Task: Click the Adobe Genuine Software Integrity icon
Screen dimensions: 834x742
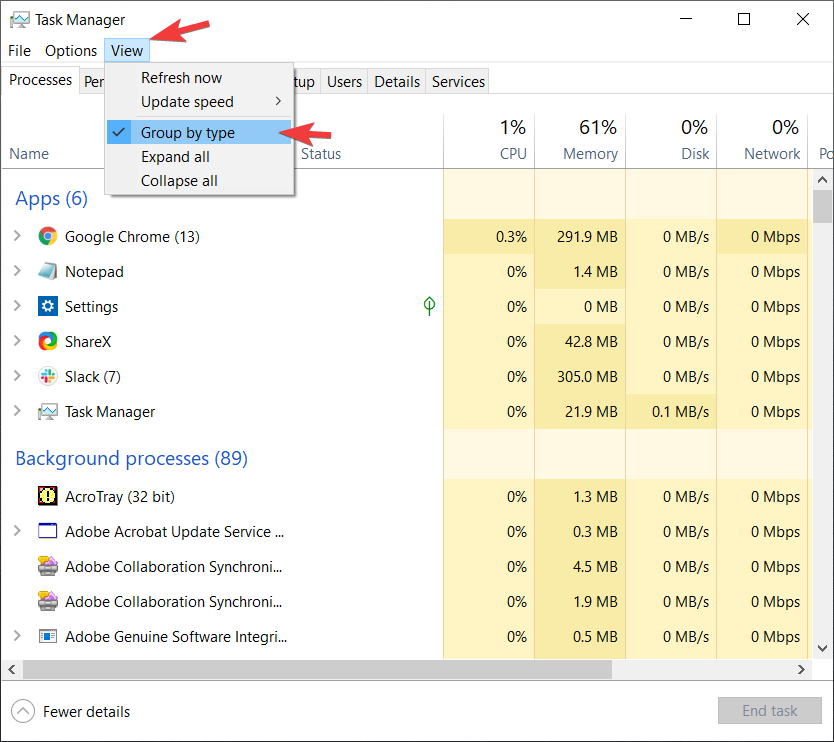Action: pyautogui.click(x=47, y=636)
